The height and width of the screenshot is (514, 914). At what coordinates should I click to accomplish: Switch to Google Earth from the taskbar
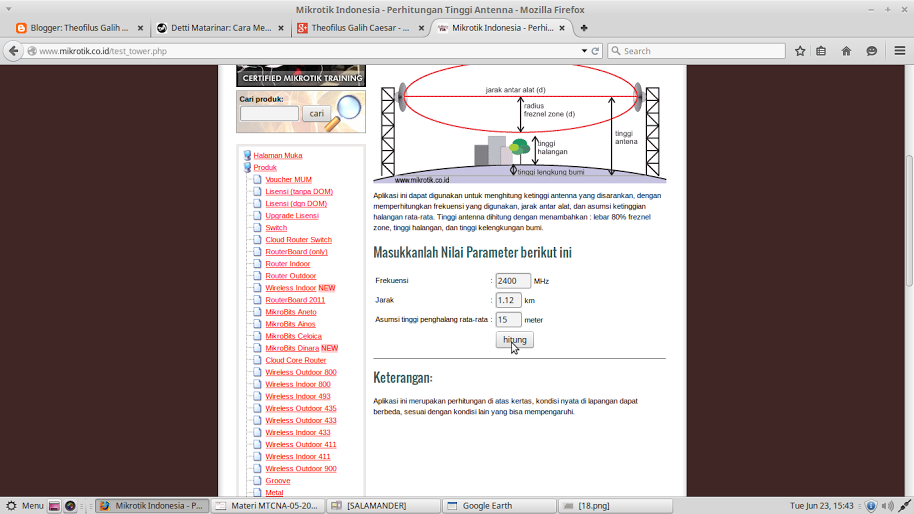point(498,506)
